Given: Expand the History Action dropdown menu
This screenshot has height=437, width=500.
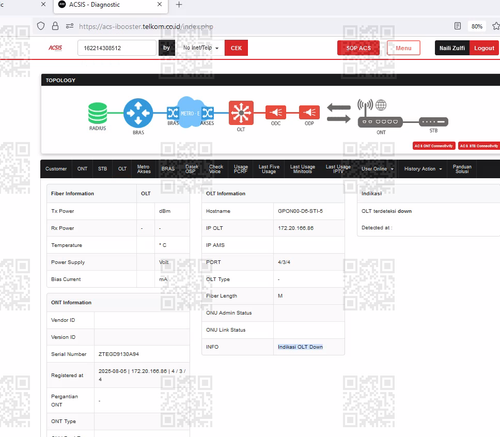Looking at the screenshot, I should tap(423, 169).
